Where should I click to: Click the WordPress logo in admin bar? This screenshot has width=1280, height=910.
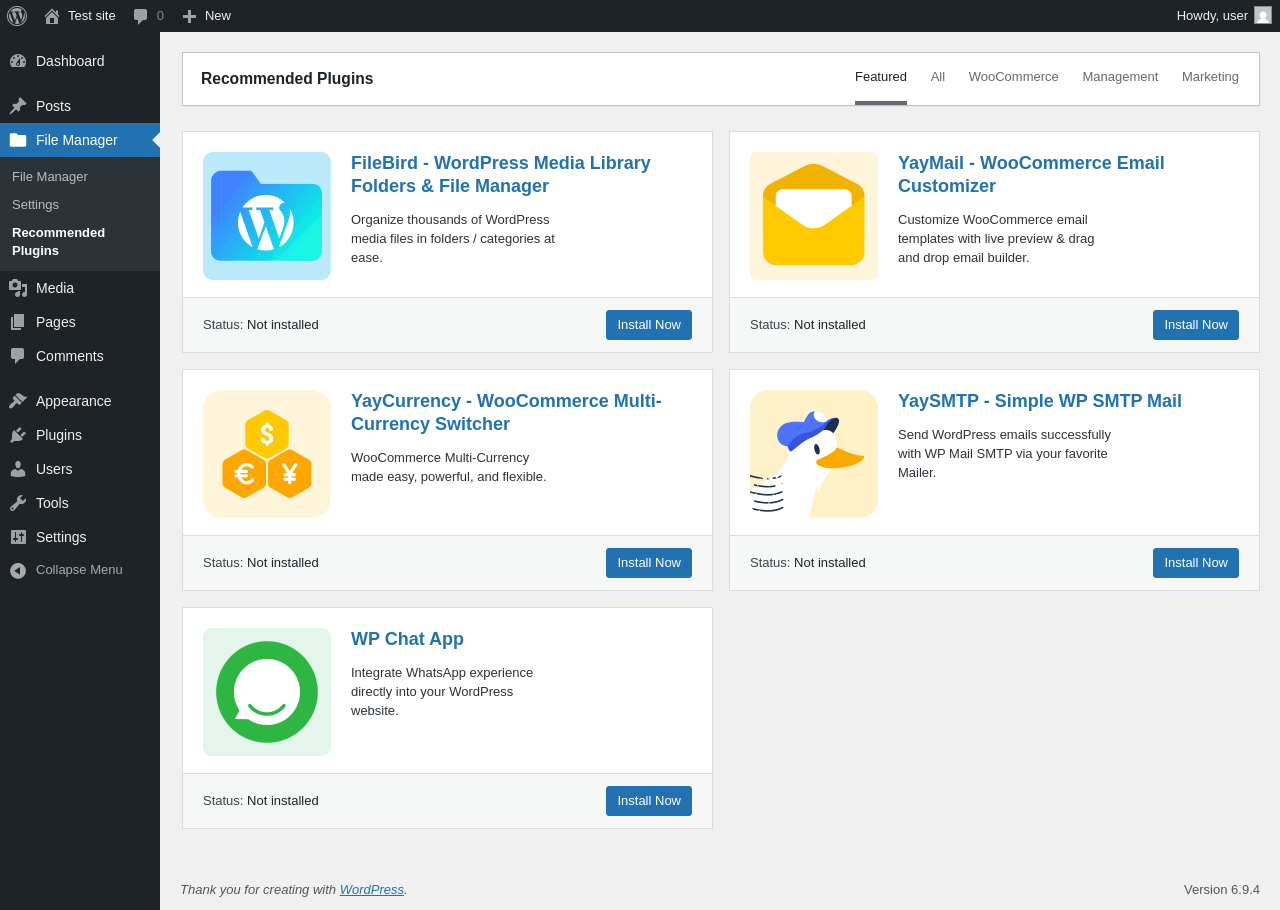click(x=17, y=16)
